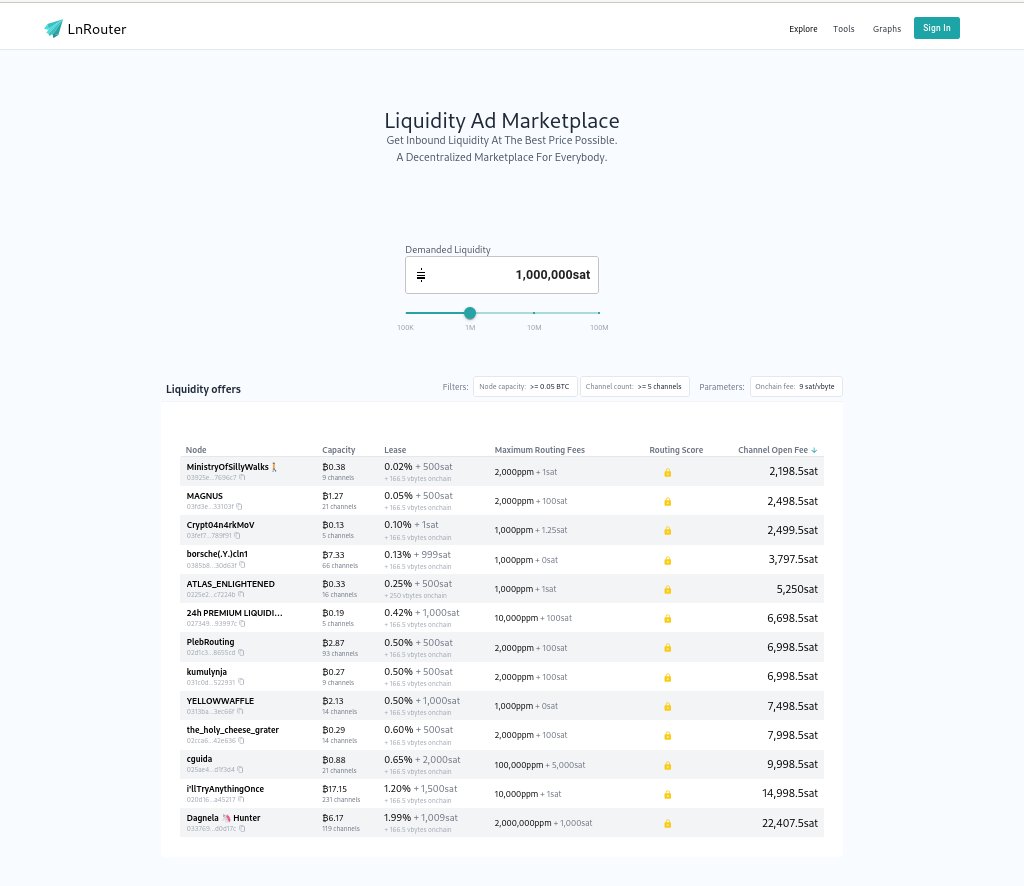Click the liquidity slider handle at 1M
Screen dimensions: 1024x886
470,313
